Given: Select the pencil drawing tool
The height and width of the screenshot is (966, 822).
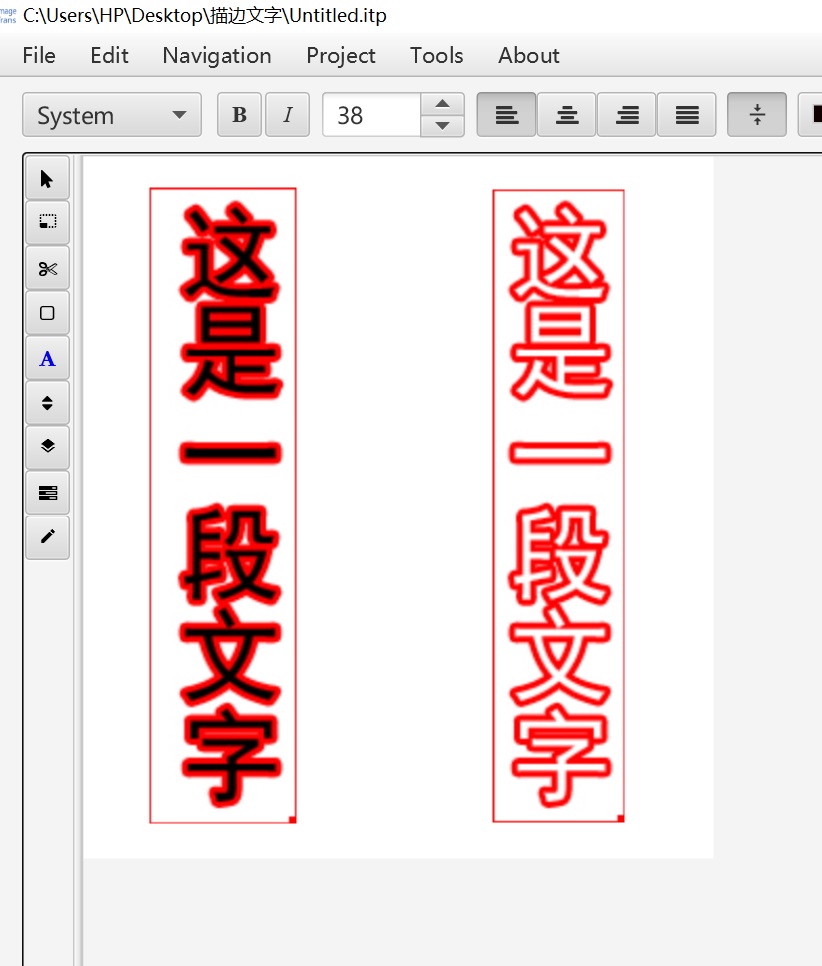Looking at the screenshot, I should [x=47, y=537].
